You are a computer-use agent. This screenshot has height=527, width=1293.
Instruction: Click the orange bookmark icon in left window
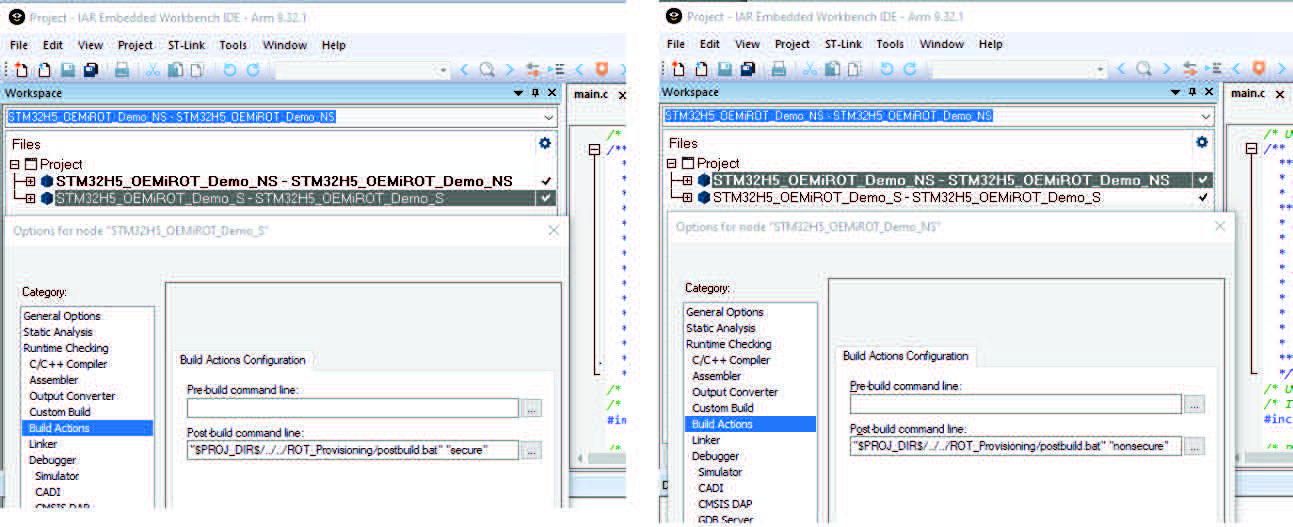pyautogui.click(x=601, y=70)
